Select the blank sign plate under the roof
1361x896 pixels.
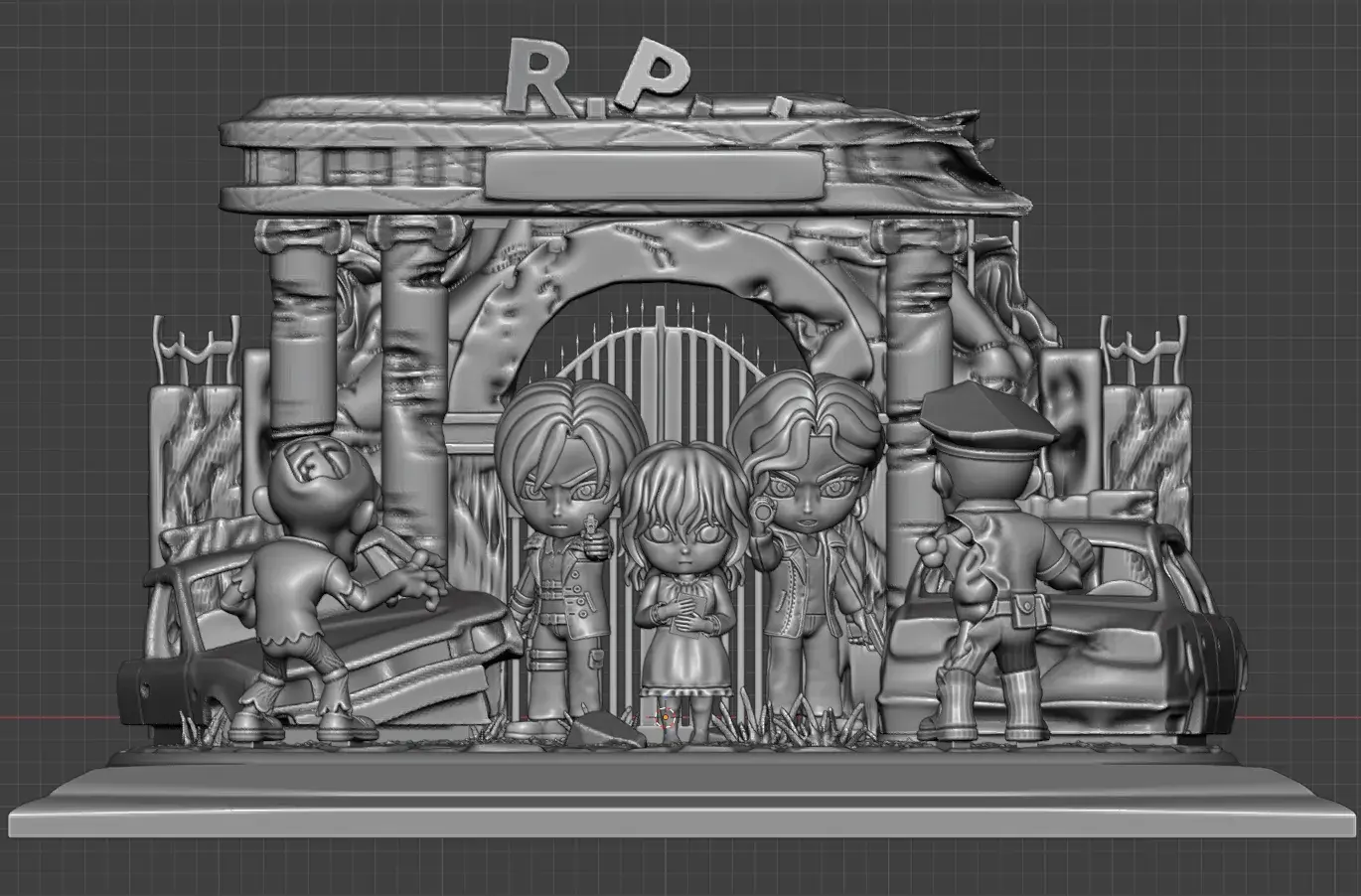[656, 176]
